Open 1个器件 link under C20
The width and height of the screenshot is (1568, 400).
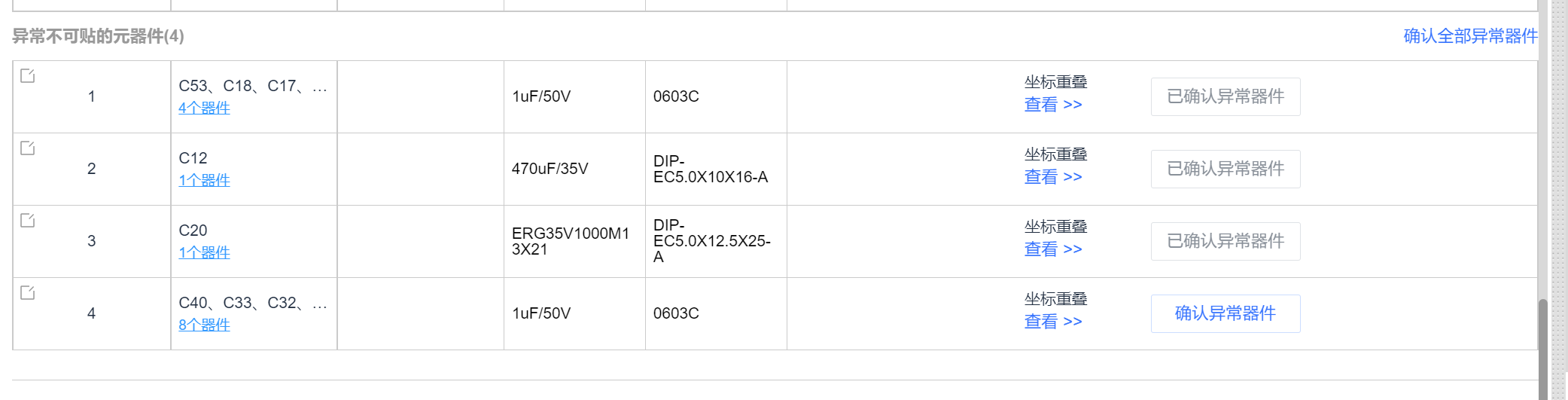click(x=204, y=252)
